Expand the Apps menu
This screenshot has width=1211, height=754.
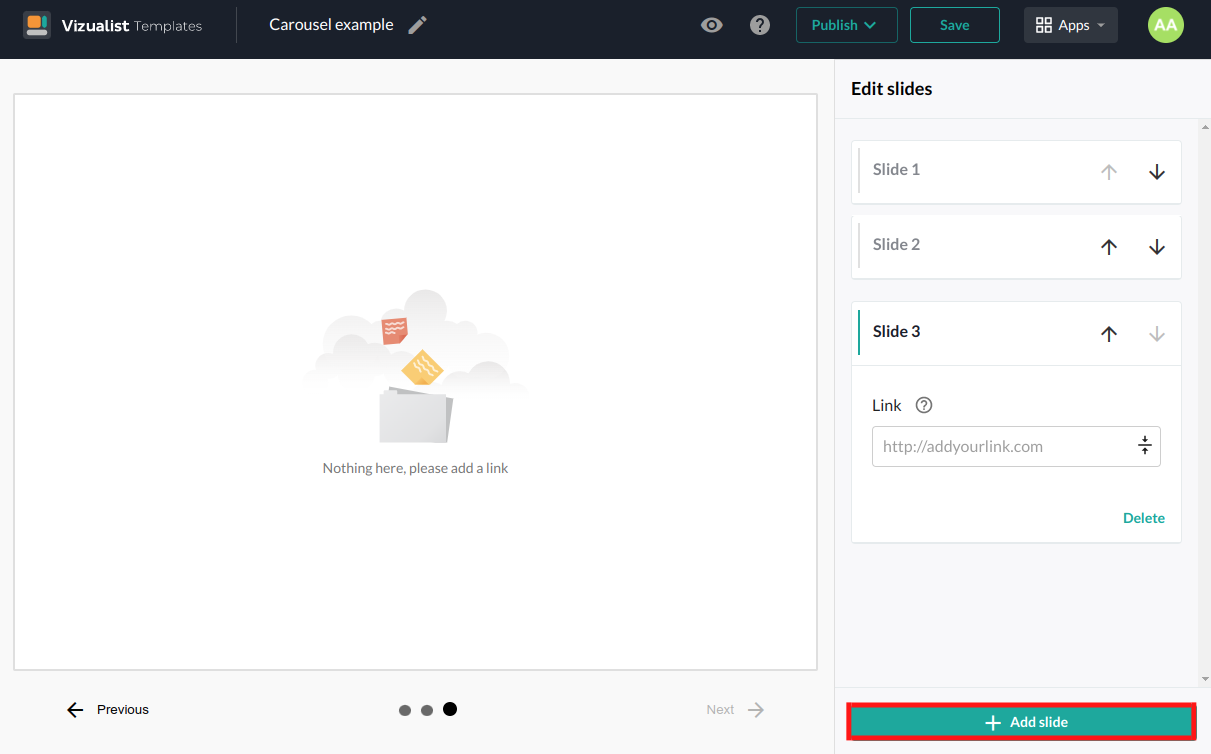(1070, 25)
